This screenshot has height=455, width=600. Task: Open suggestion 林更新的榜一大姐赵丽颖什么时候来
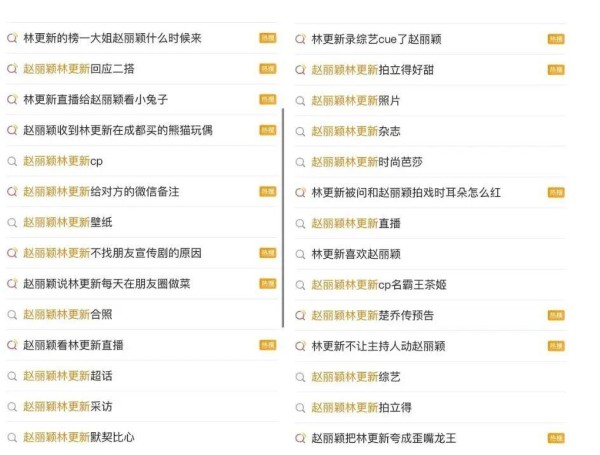[x=142, y=38]
